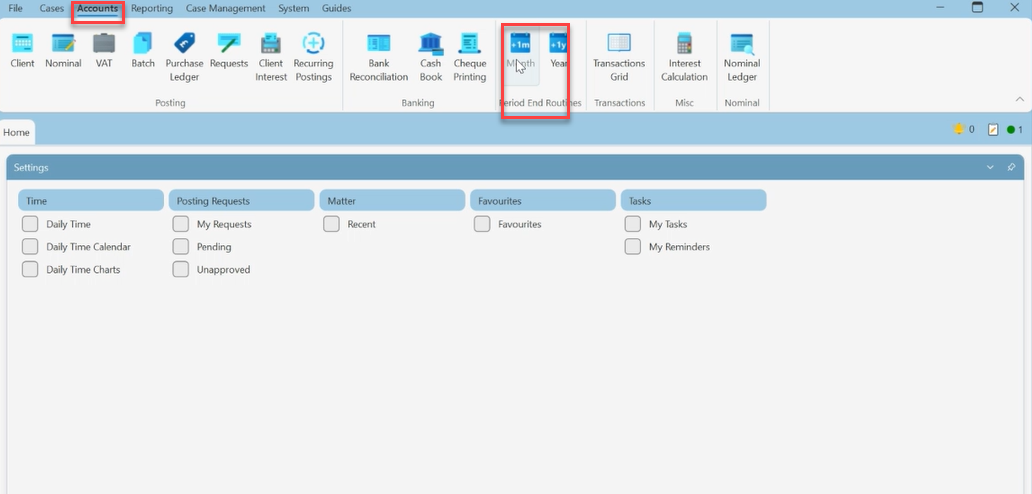Screen dimensions: 1032x494
Task: Tick the Unapproved checkbox
Action: coord(180,269)
